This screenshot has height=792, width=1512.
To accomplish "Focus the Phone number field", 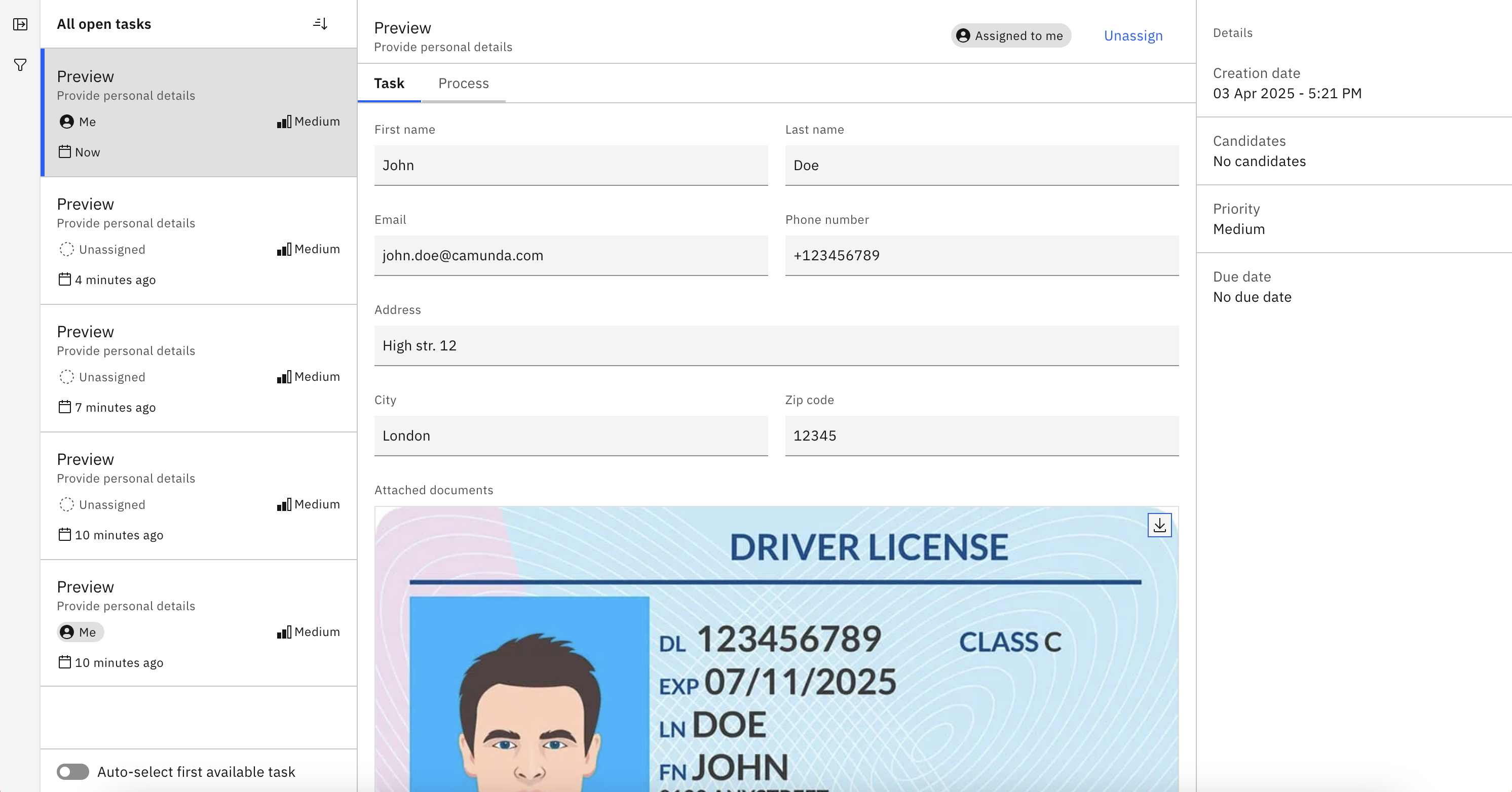I will (981, 255).
